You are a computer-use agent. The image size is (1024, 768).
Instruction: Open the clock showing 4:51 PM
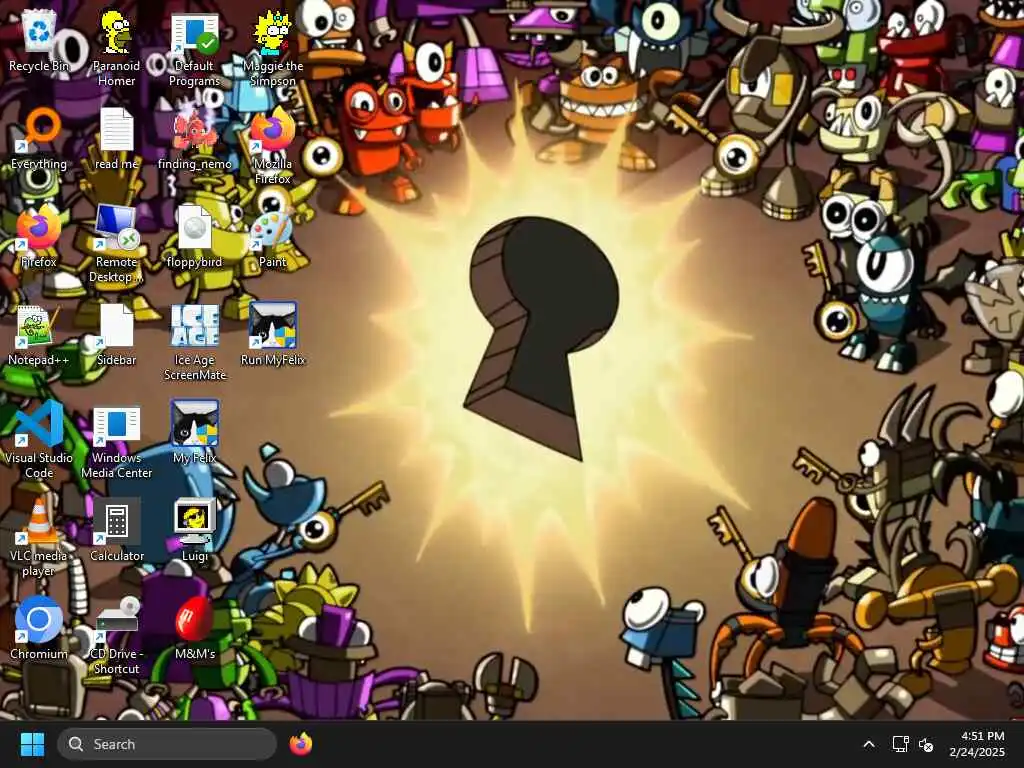pyautogui.click(x=977, y=744)
